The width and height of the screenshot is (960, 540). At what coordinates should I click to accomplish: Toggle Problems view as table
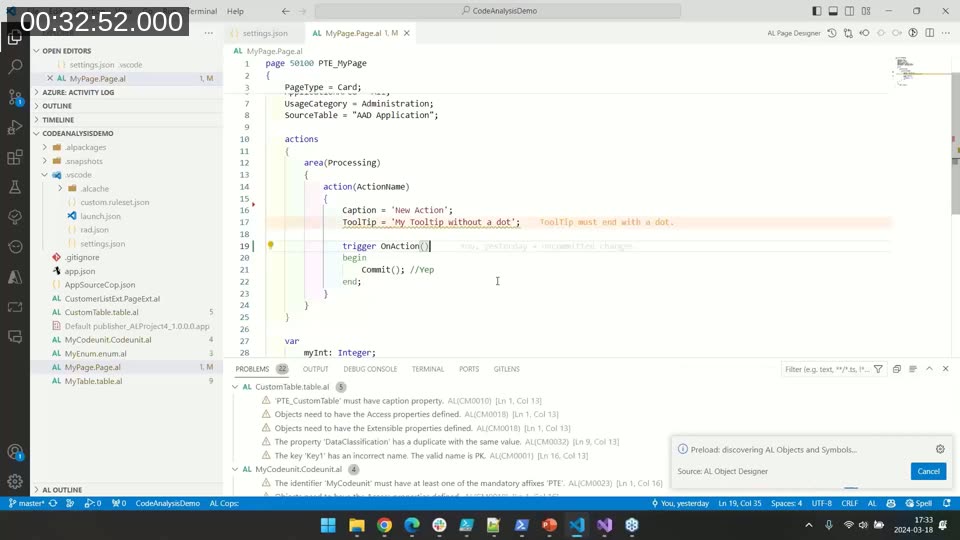coord(913,369)
